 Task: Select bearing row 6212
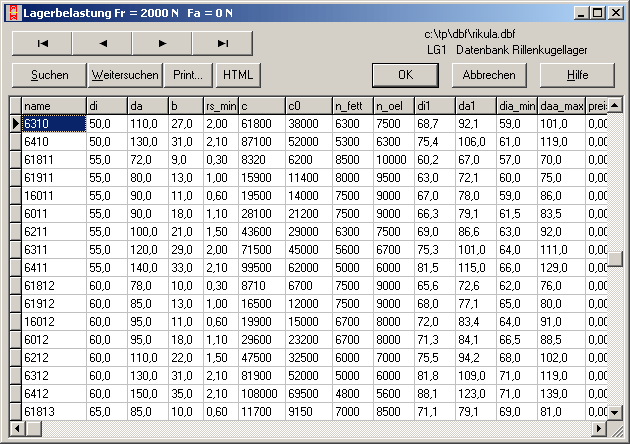(x=54, y=357)
